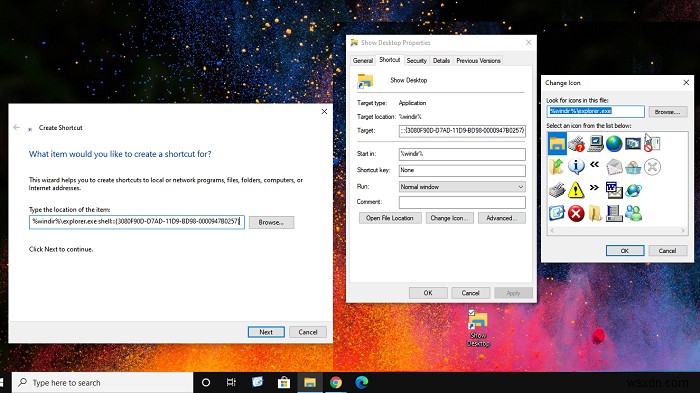Image resolution: width=700 pixels, height=393 pixels.
Task: Select the two users people icon
Action: [x=633, y=213]
